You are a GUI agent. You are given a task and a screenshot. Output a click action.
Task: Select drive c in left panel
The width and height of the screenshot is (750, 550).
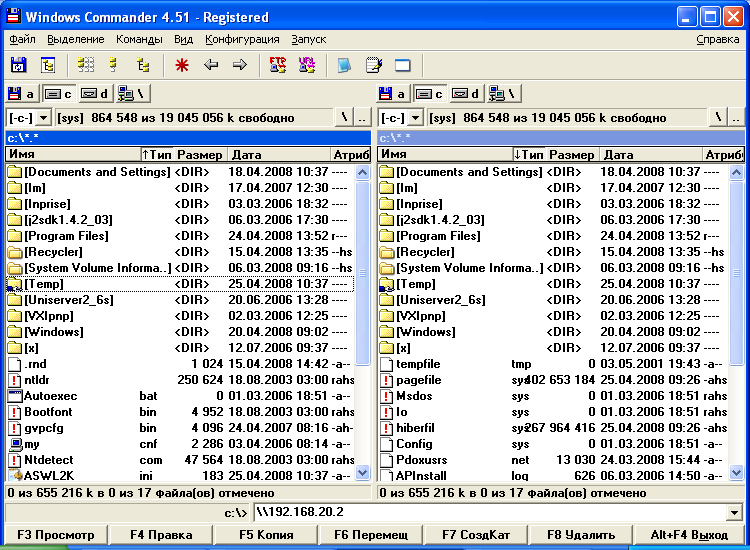[58, 94]
